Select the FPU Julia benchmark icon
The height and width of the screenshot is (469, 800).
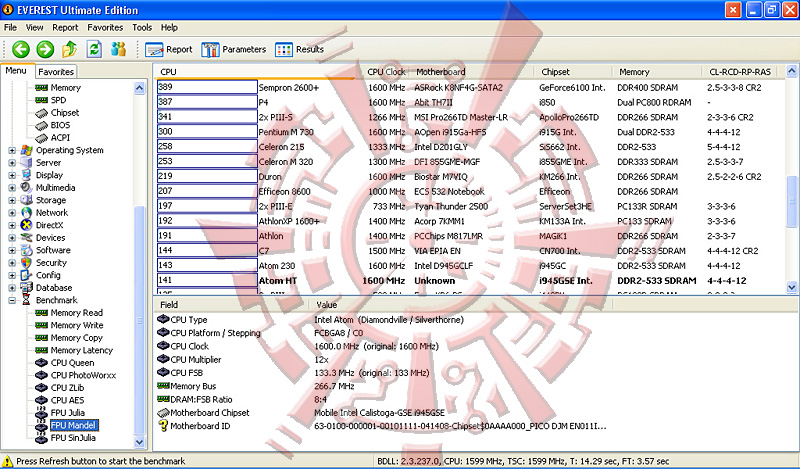coord(41,413)
